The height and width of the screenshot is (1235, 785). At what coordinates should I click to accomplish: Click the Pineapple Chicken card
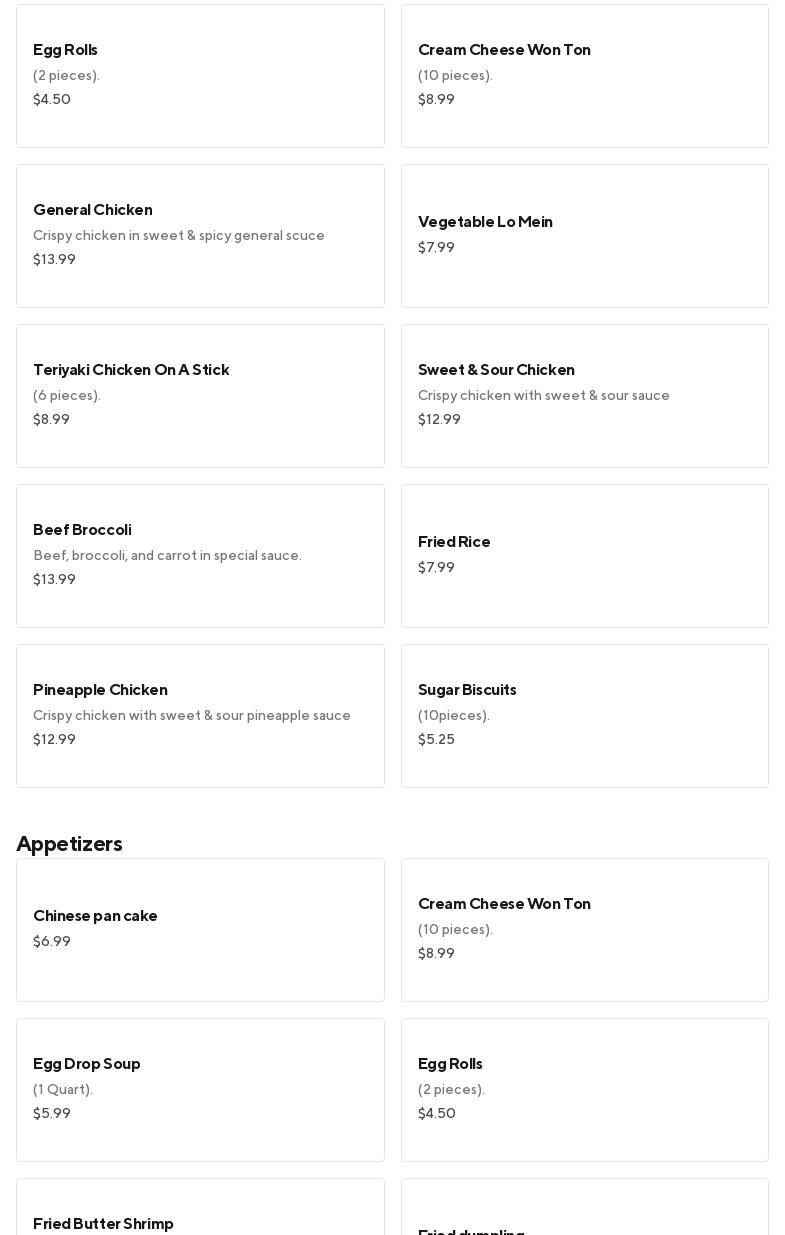pos(200,716)
